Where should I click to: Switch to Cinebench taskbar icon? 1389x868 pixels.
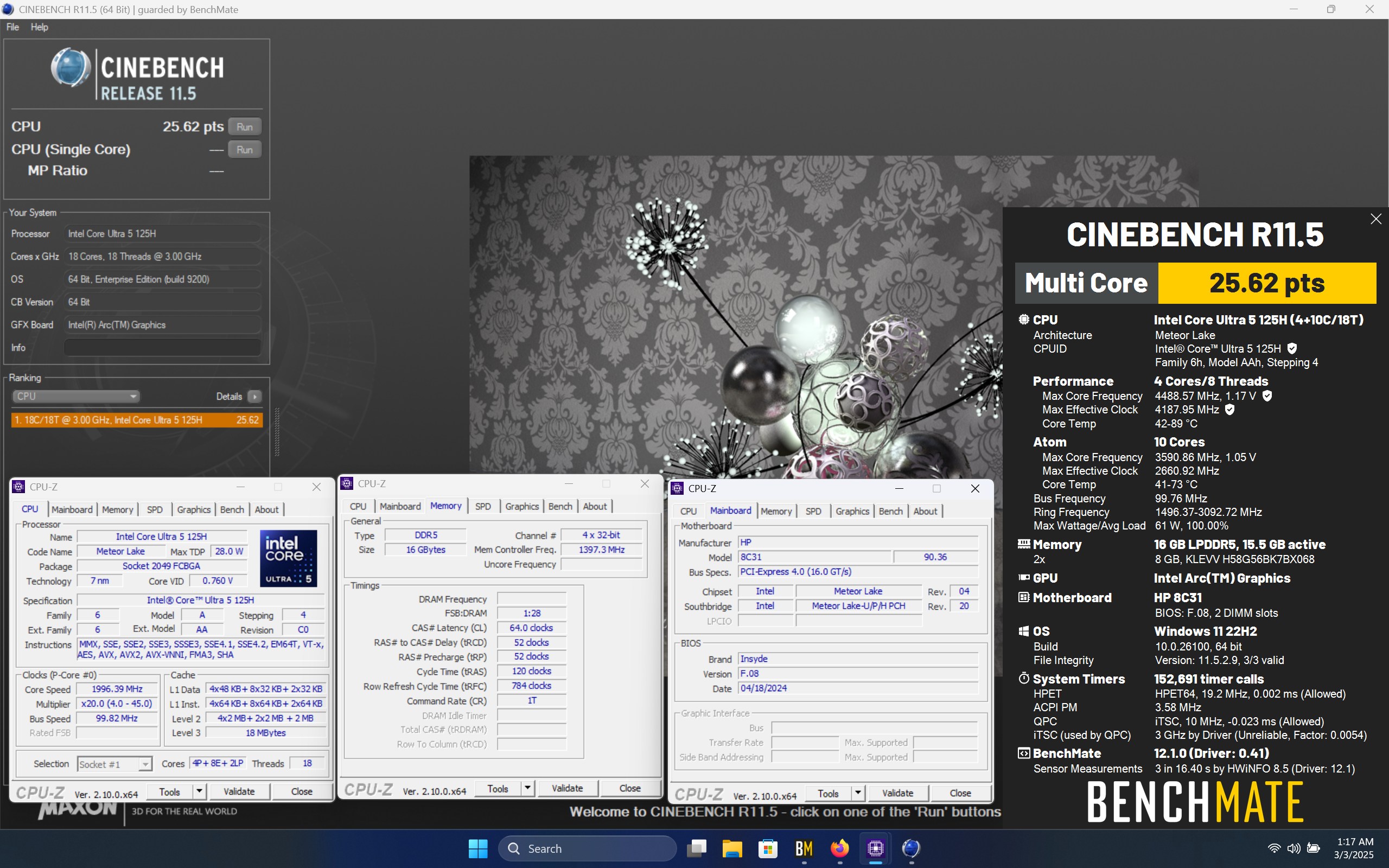pos(911,848)
